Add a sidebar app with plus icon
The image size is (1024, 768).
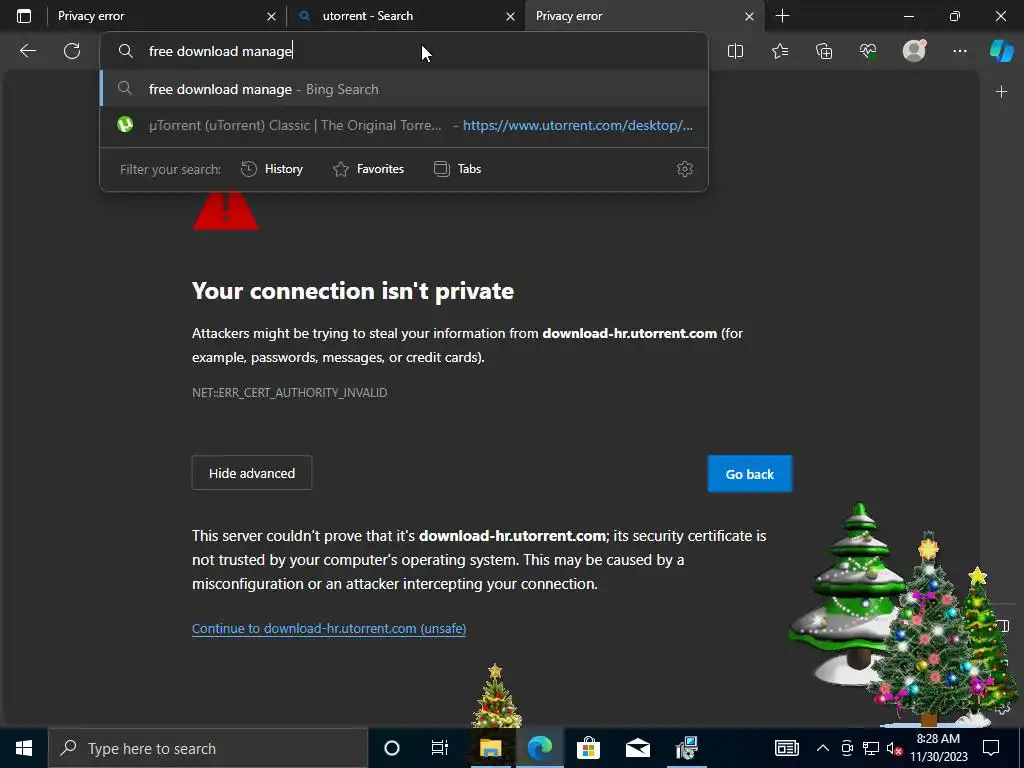[1001, 92]
